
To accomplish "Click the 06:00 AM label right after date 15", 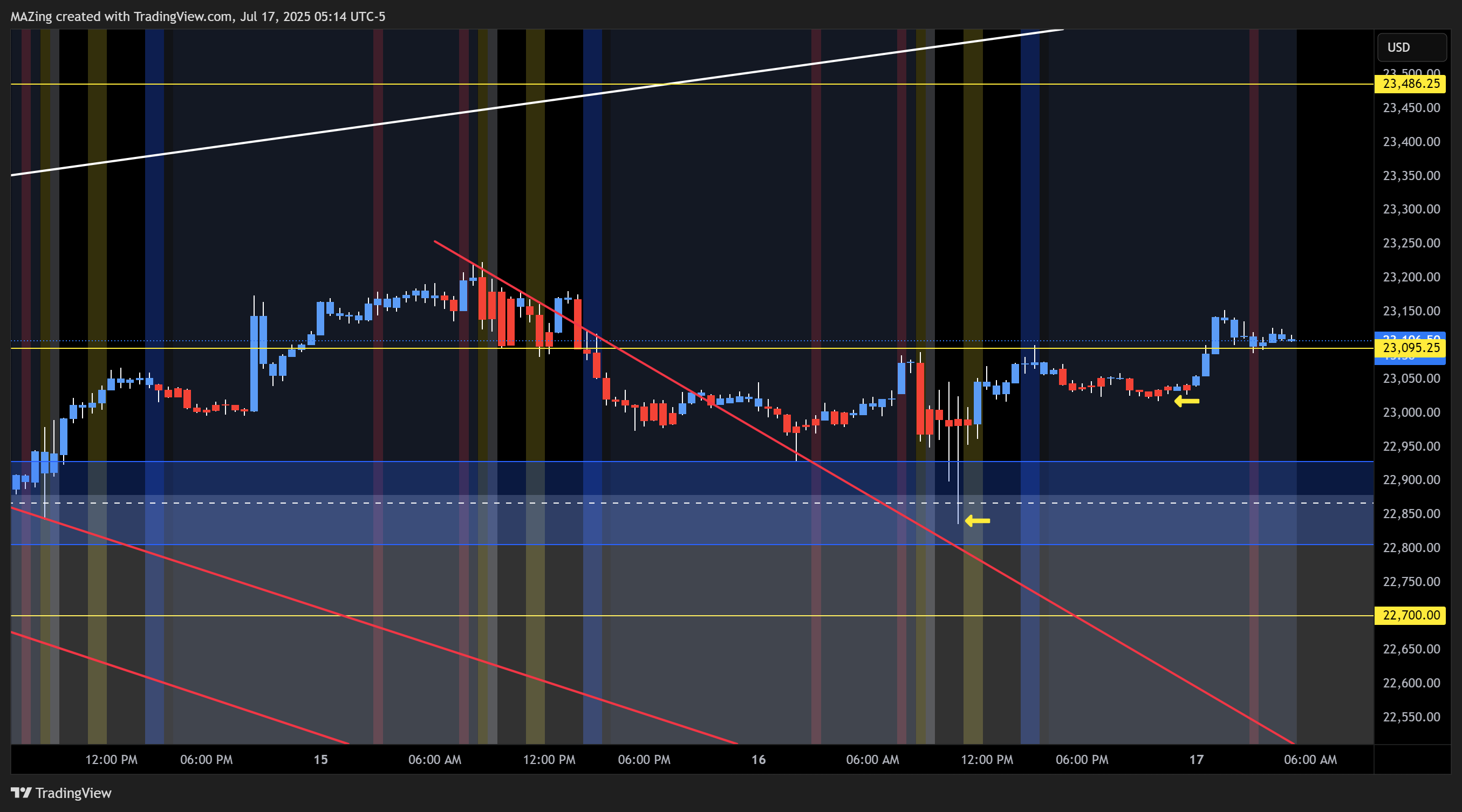I will 435,760.
